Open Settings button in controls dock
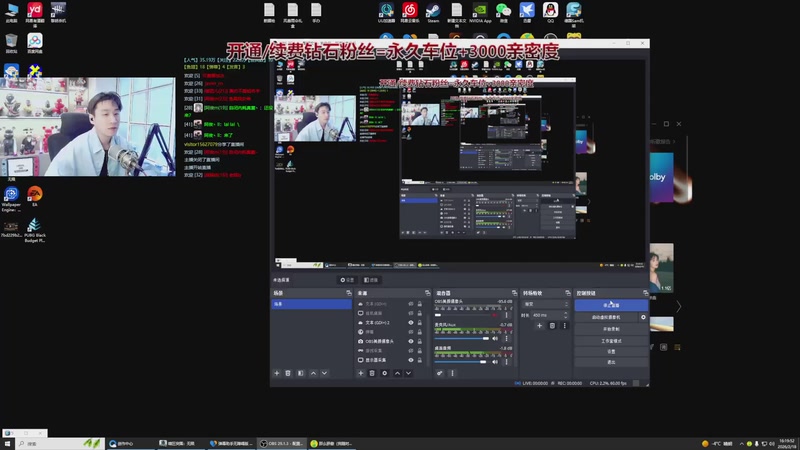This screenshot has width=800, height=450. click(x=611, y=352)
